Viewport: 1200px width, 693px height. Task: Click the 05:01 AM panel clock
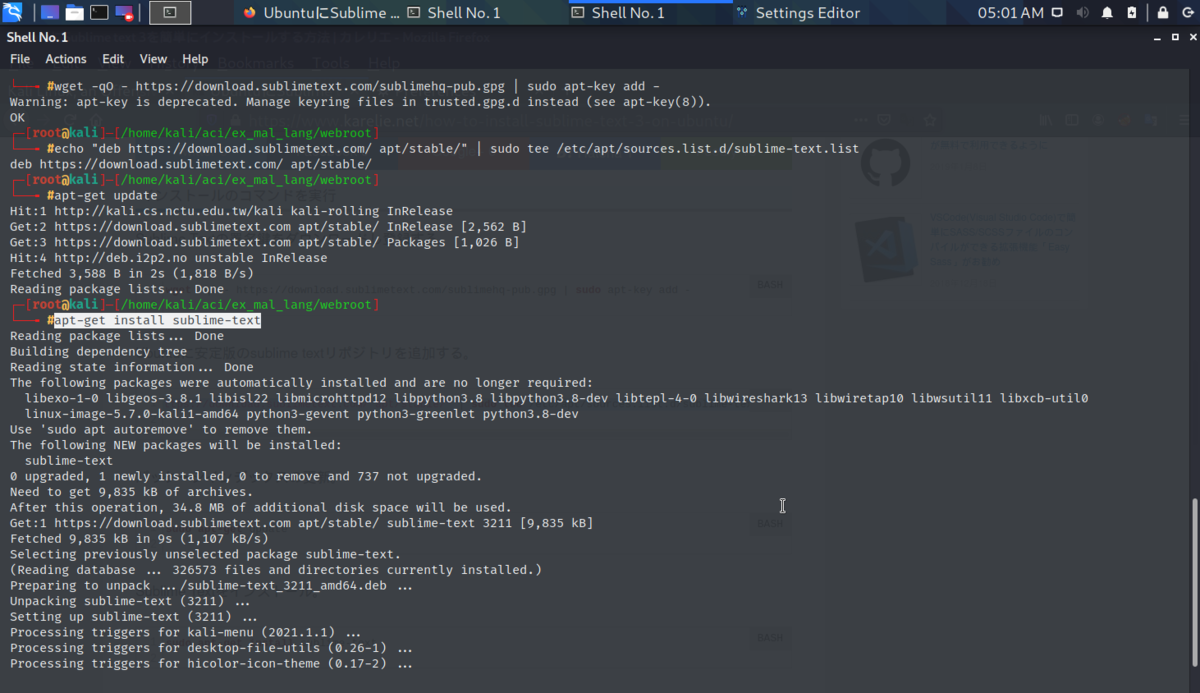(x=1010, y=13)
